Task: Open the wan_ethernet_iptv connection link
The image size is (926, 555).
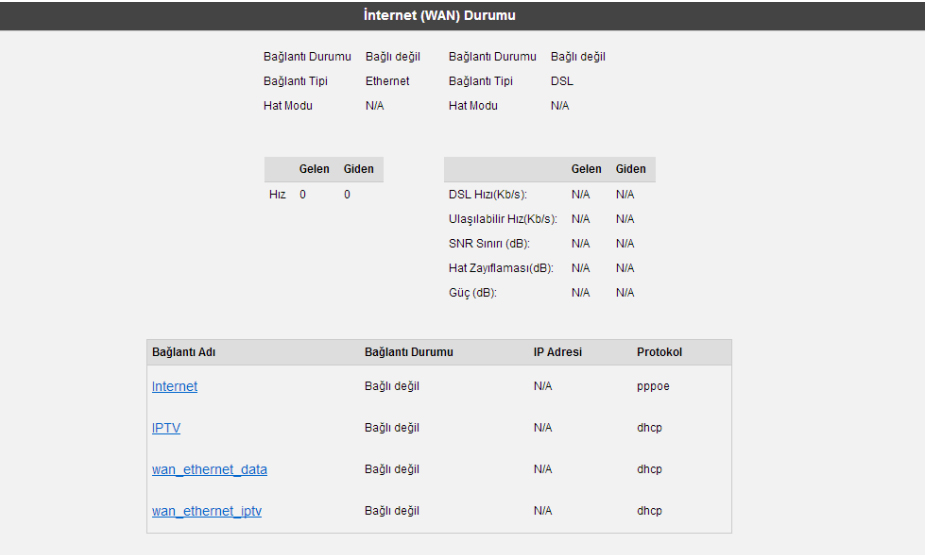Action: [206, 511]
